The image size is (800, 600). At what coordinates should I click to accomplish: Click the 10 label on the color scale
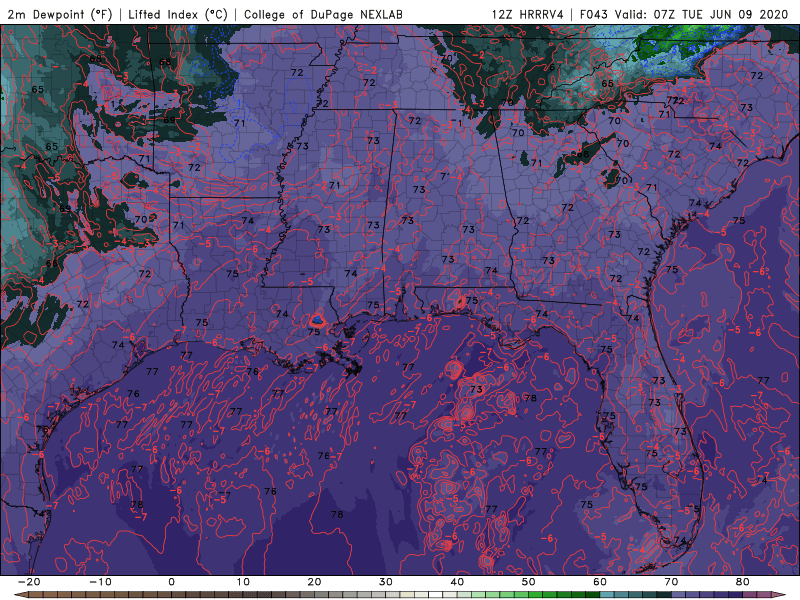(243, 582)
